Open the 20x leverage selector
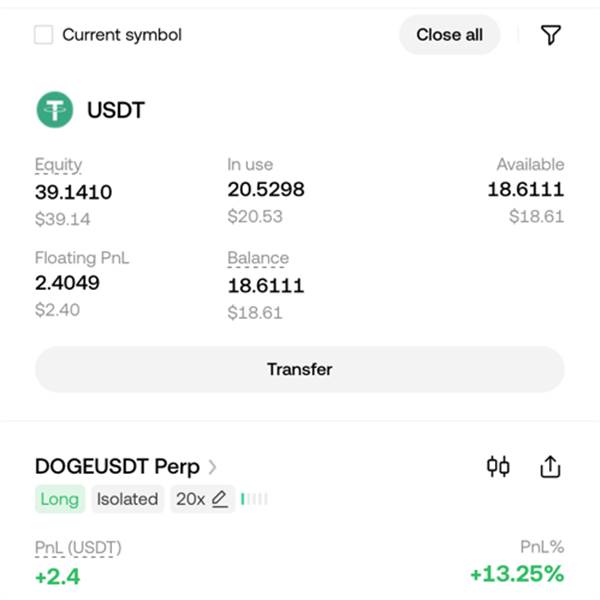 202,499
